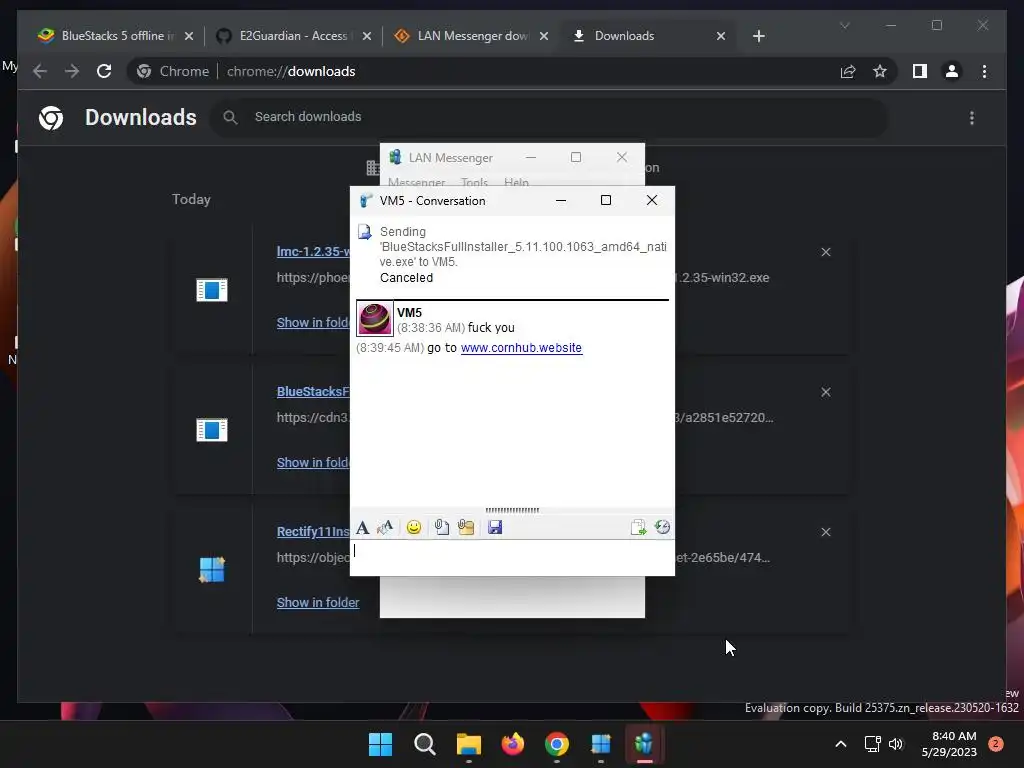This screenshot has height=768, width=1024.
Task: Reload the downloads page
Action: pyautogui.click(x=104, y=71)
